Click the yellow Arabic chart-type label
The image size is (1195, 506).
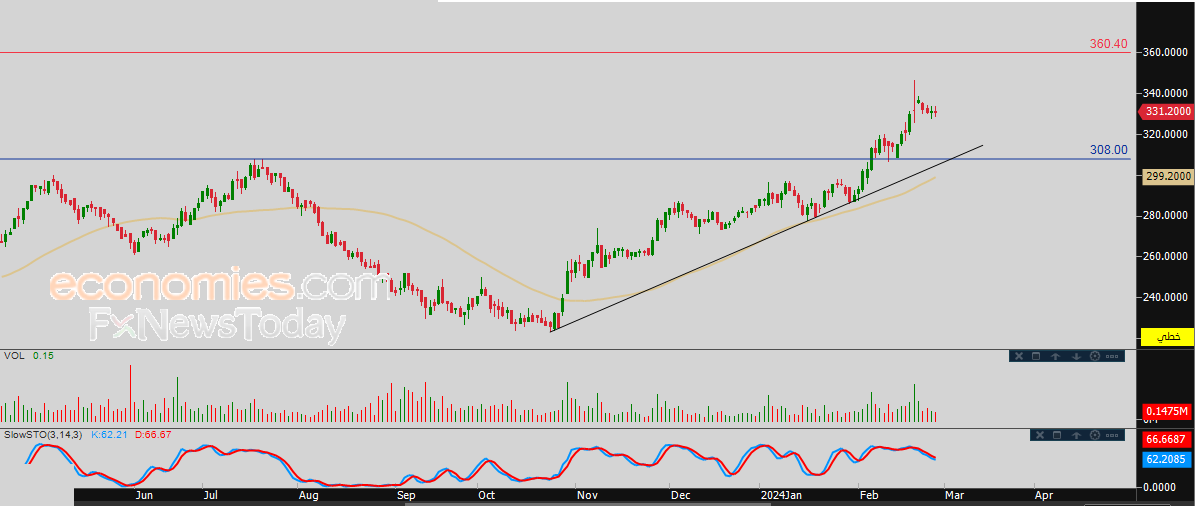1168,337
